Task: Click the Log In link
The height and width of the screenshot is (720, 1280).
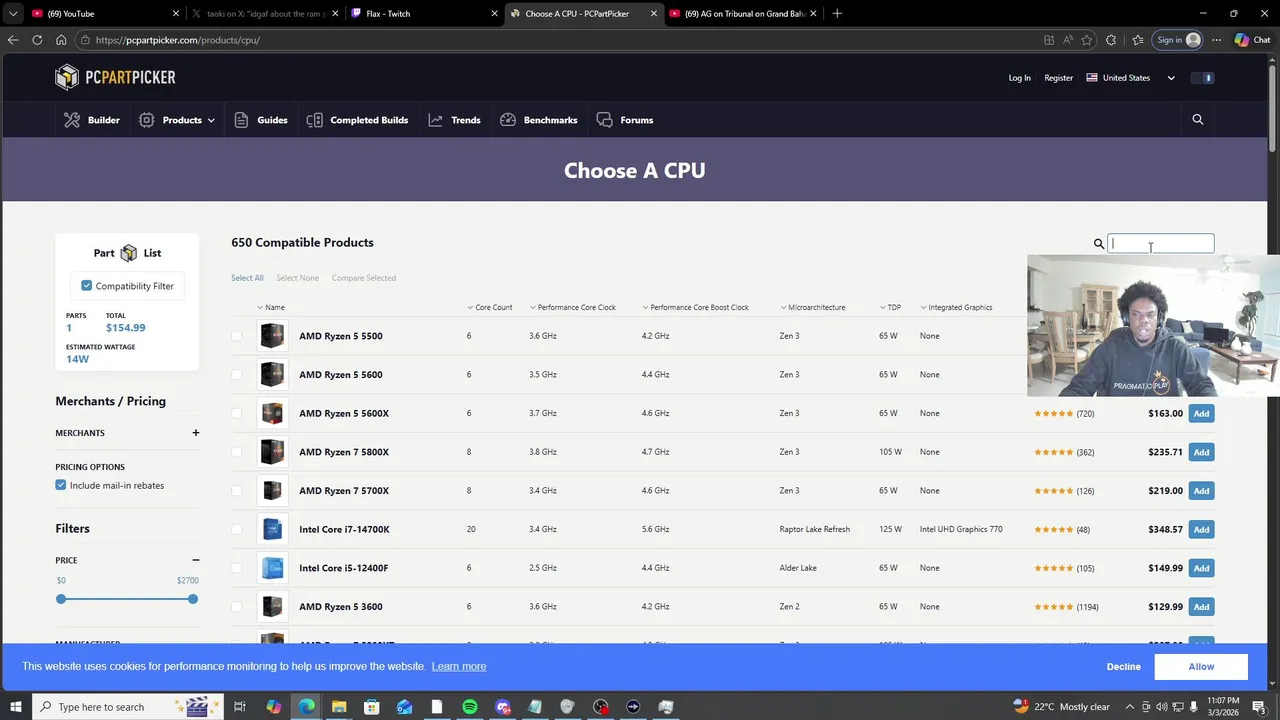Action: pyautogui.click(x=1019, y=78)
